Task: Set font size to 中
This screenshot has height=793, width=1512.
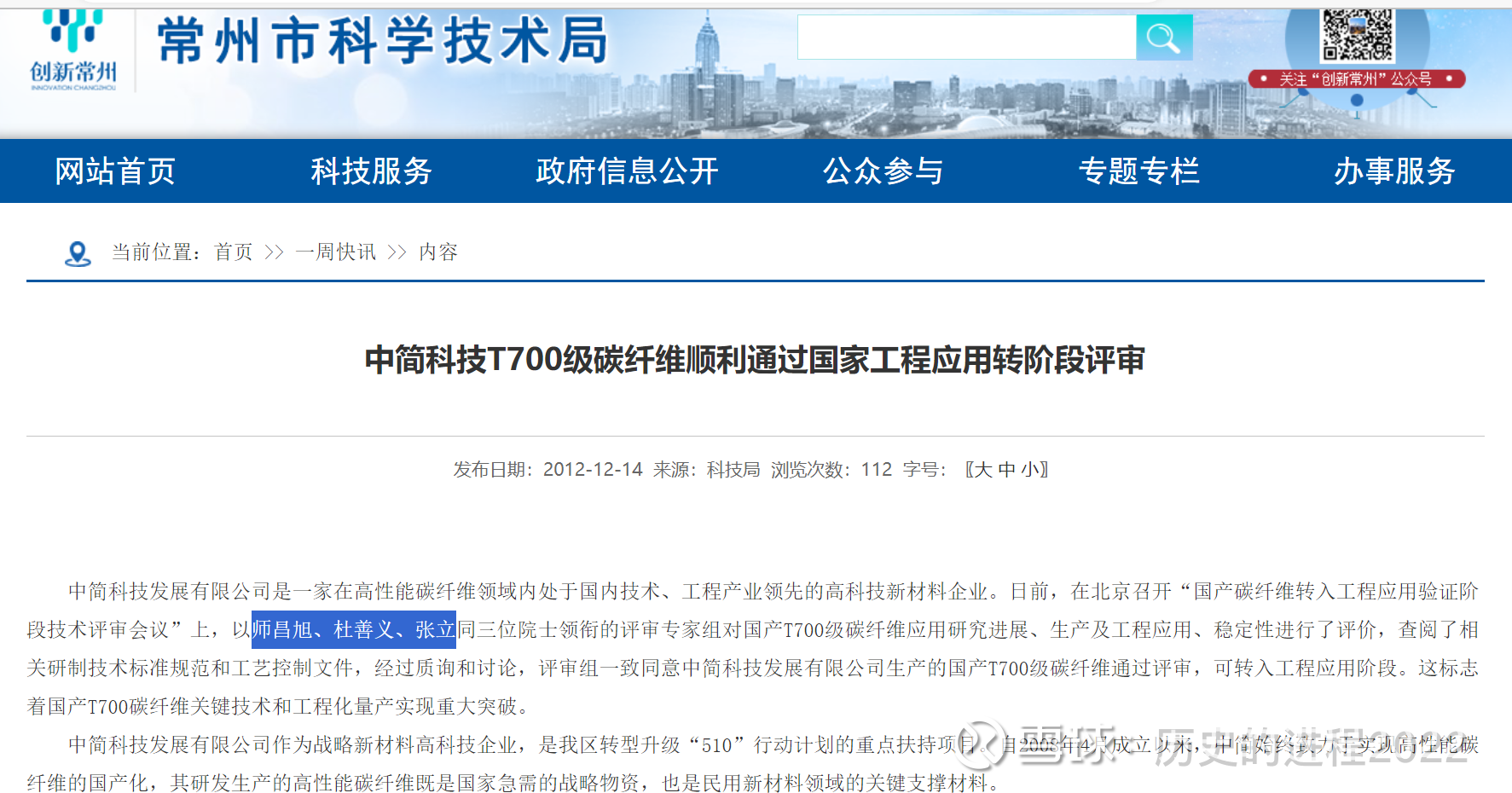Action: pyautogui.click(x=1006, y=470)
